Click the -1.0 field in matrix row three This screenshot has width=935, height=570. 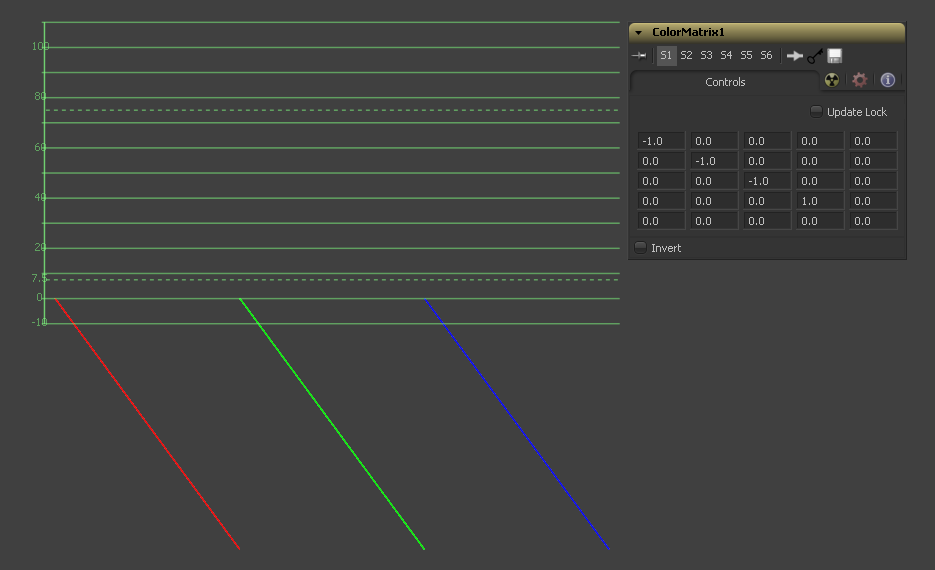[767, 181]
